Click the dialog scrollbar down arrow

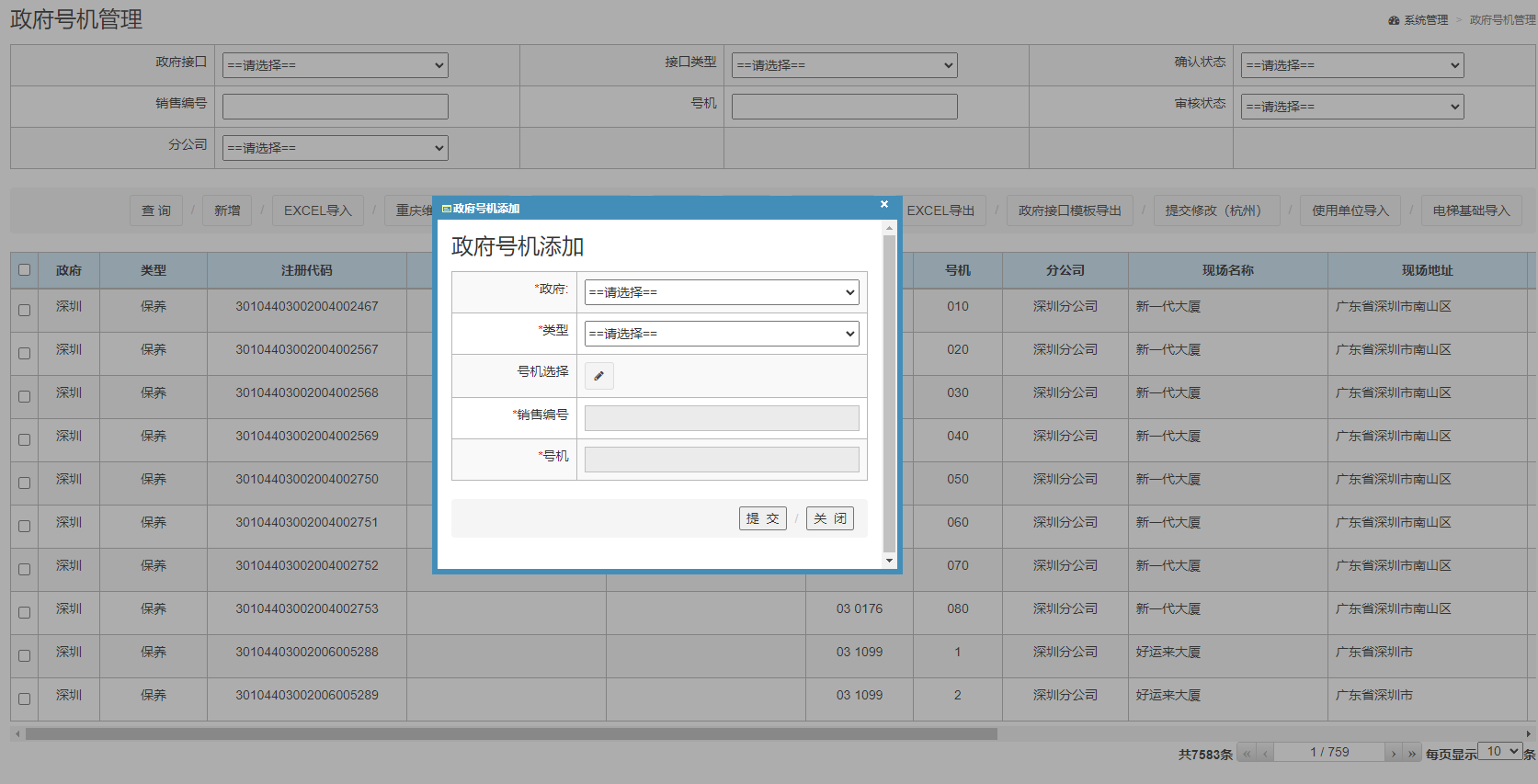[889, 560]
